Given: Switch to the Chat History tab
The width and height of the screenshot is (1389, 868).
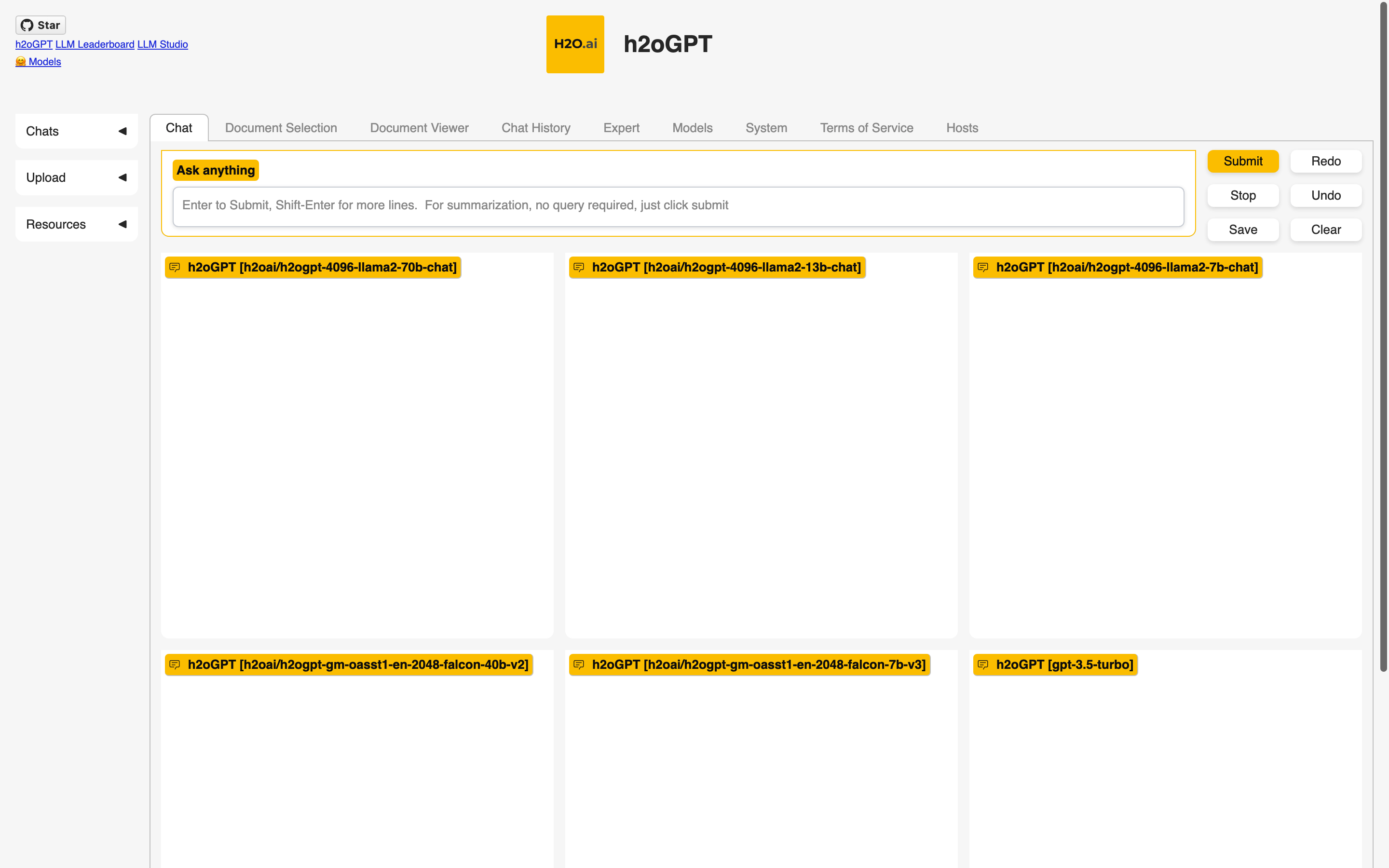Looking at the screenshot, I should click(536, 127).
